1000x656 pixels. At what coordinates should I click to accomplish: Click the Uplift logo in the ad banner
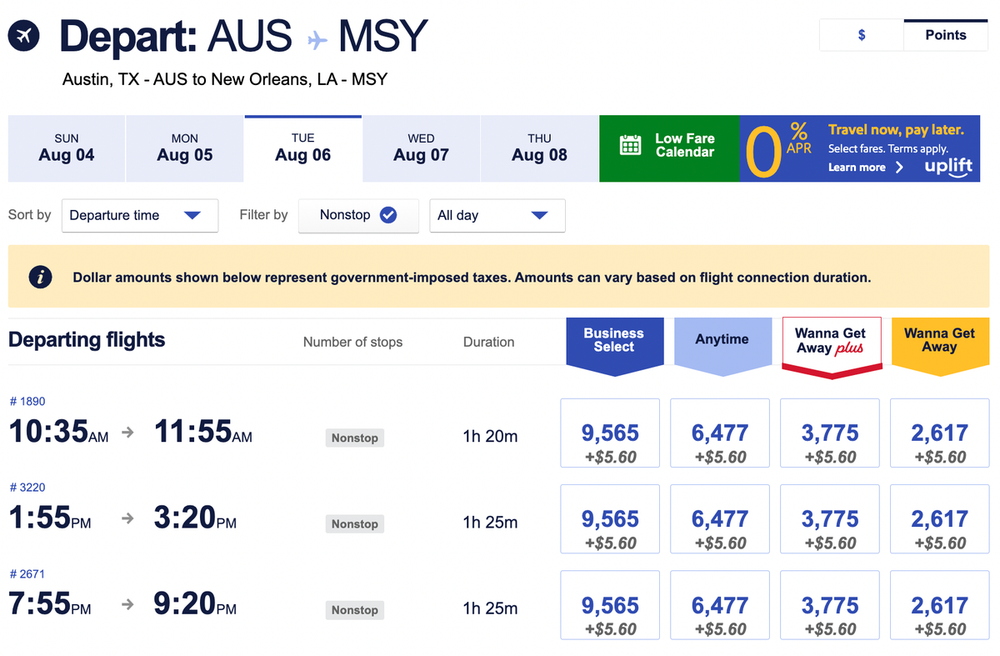[948, 167]
